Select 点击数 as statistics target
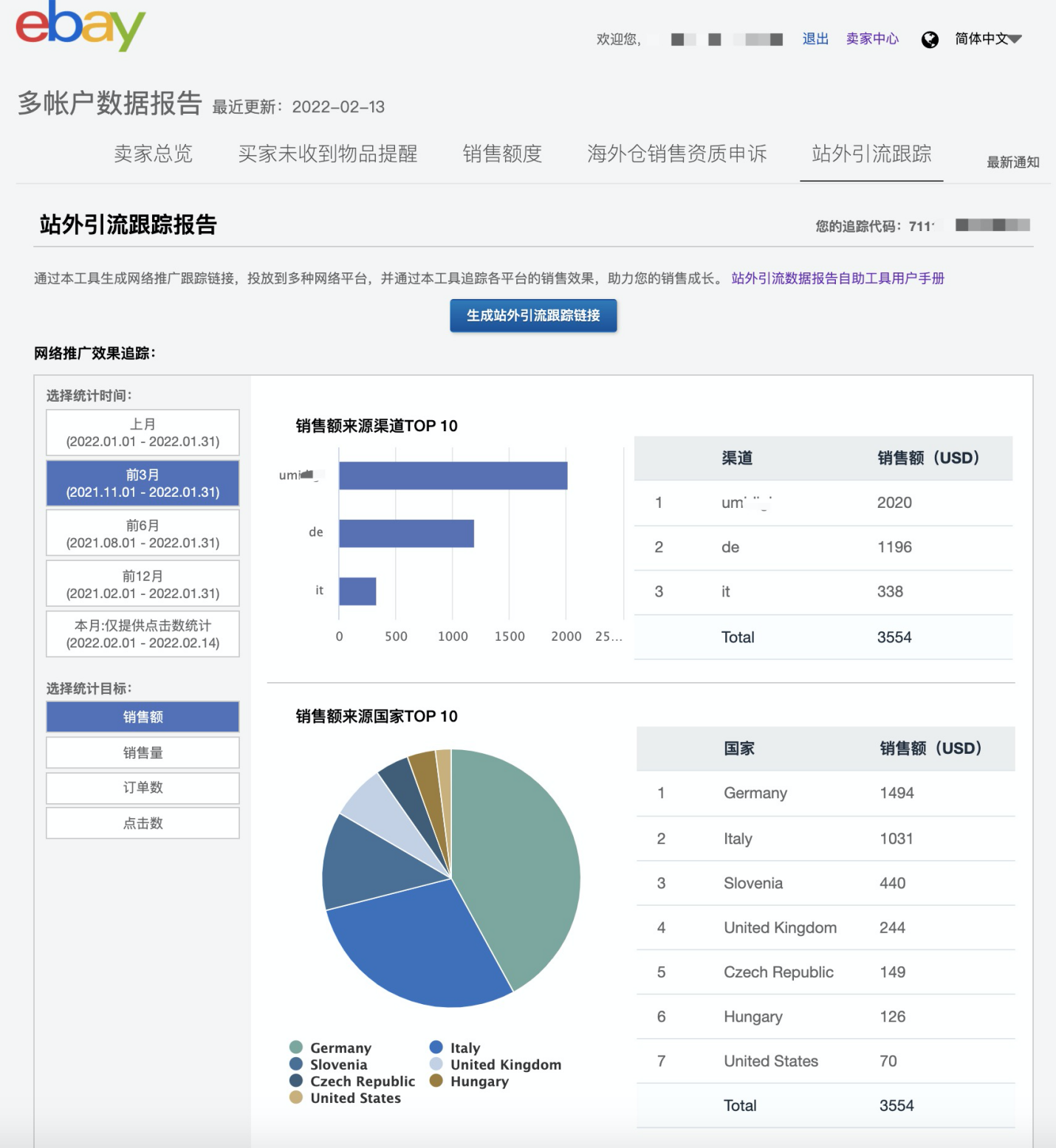The height and width of the screenshot is (1148, 1056). [x=142, y=822]
